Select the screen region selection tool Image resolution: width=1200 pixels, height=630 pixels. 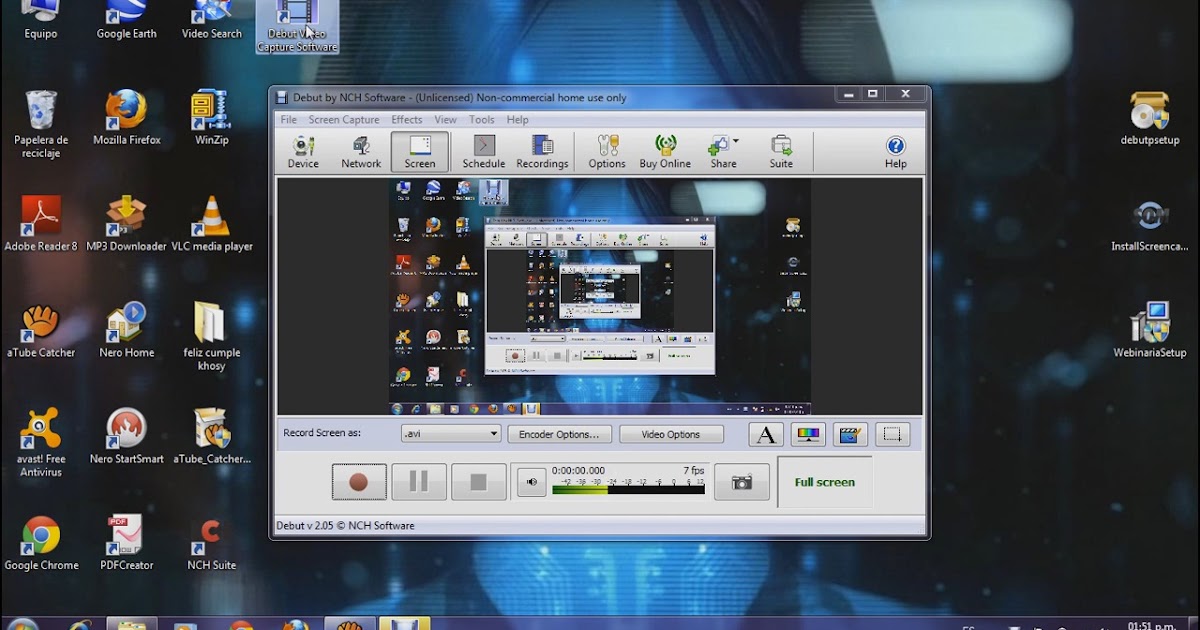[x=892, y=433]
